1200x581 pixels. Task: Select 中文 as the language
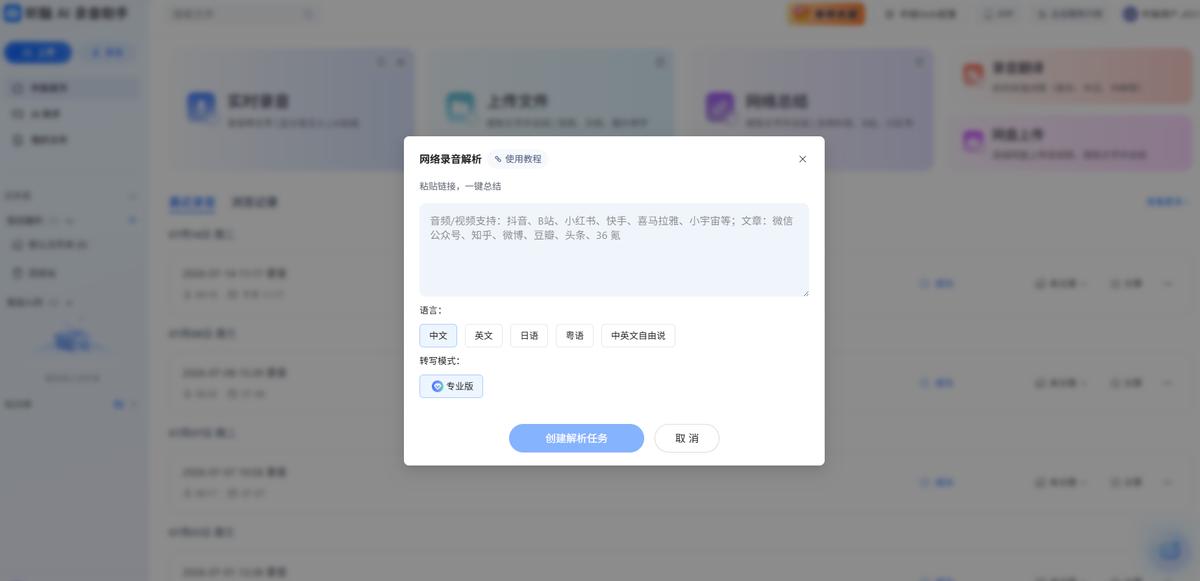pos(438,336)
